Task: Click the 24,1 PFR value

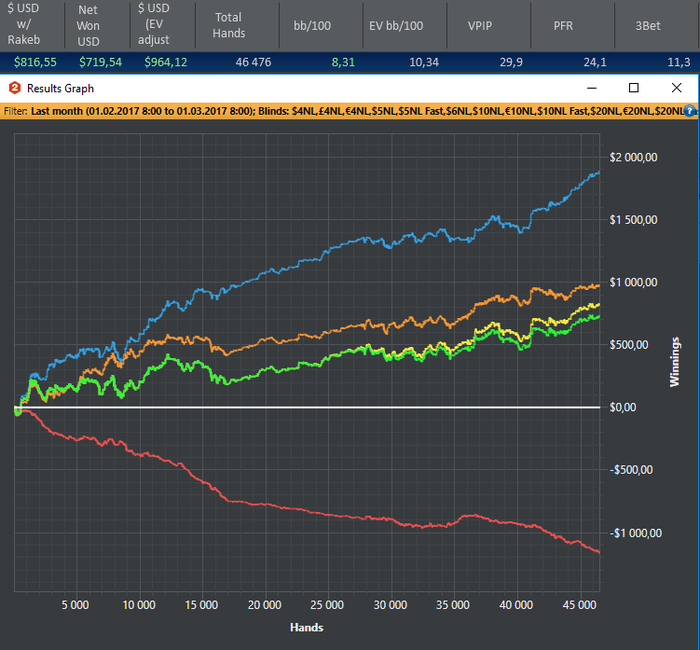Action: [595, 62]
